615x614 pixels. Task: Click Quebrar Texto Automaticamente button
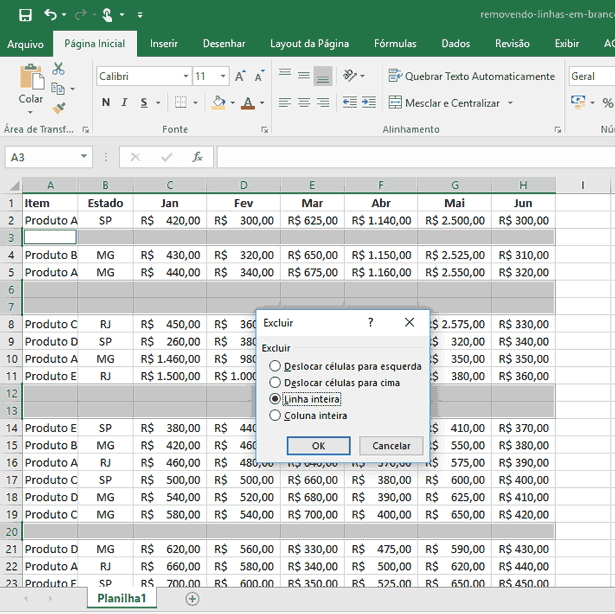(x=471, y=76)
